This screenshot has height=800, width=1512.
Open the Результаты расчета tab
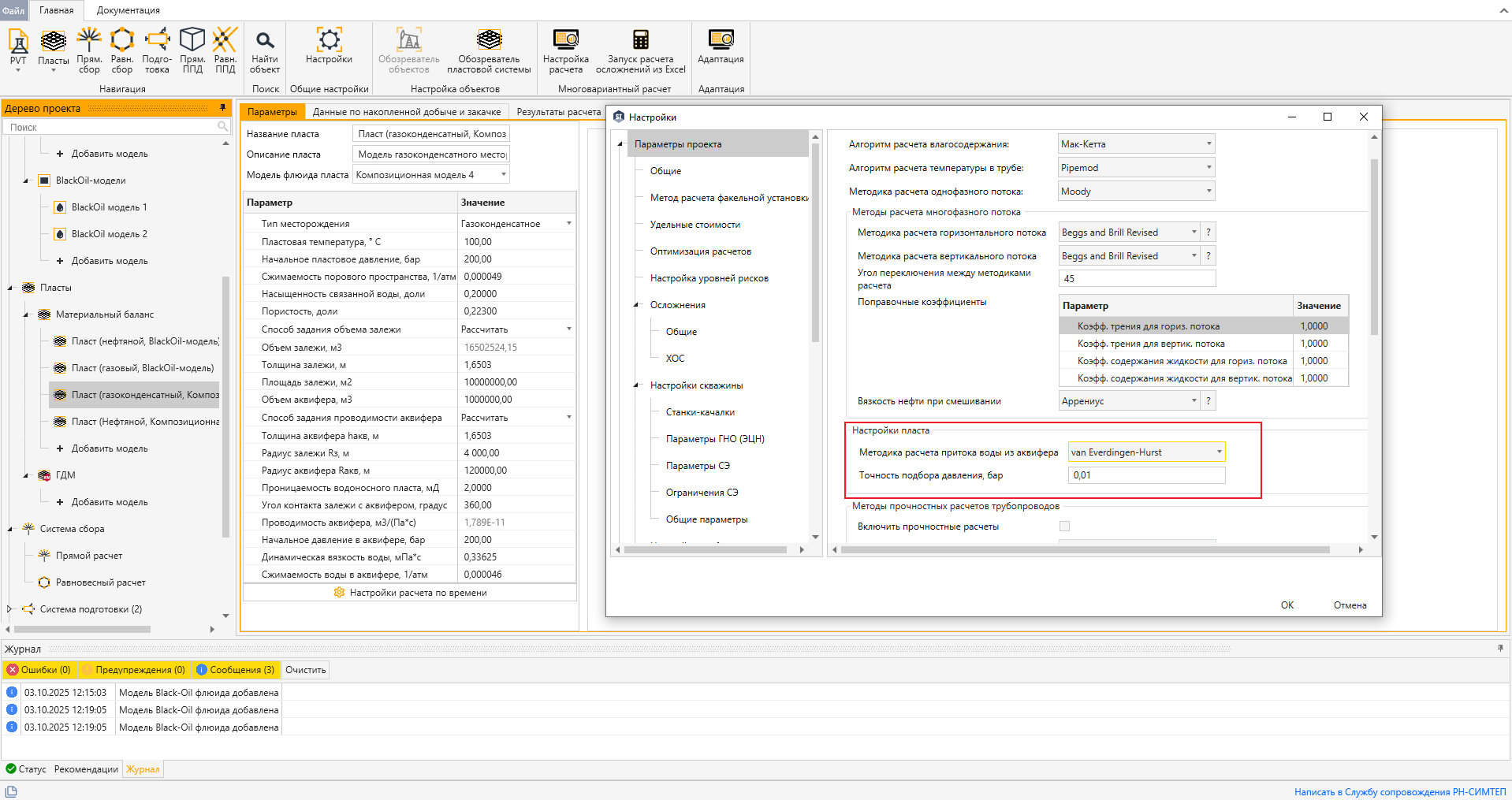tap(558, 112)
